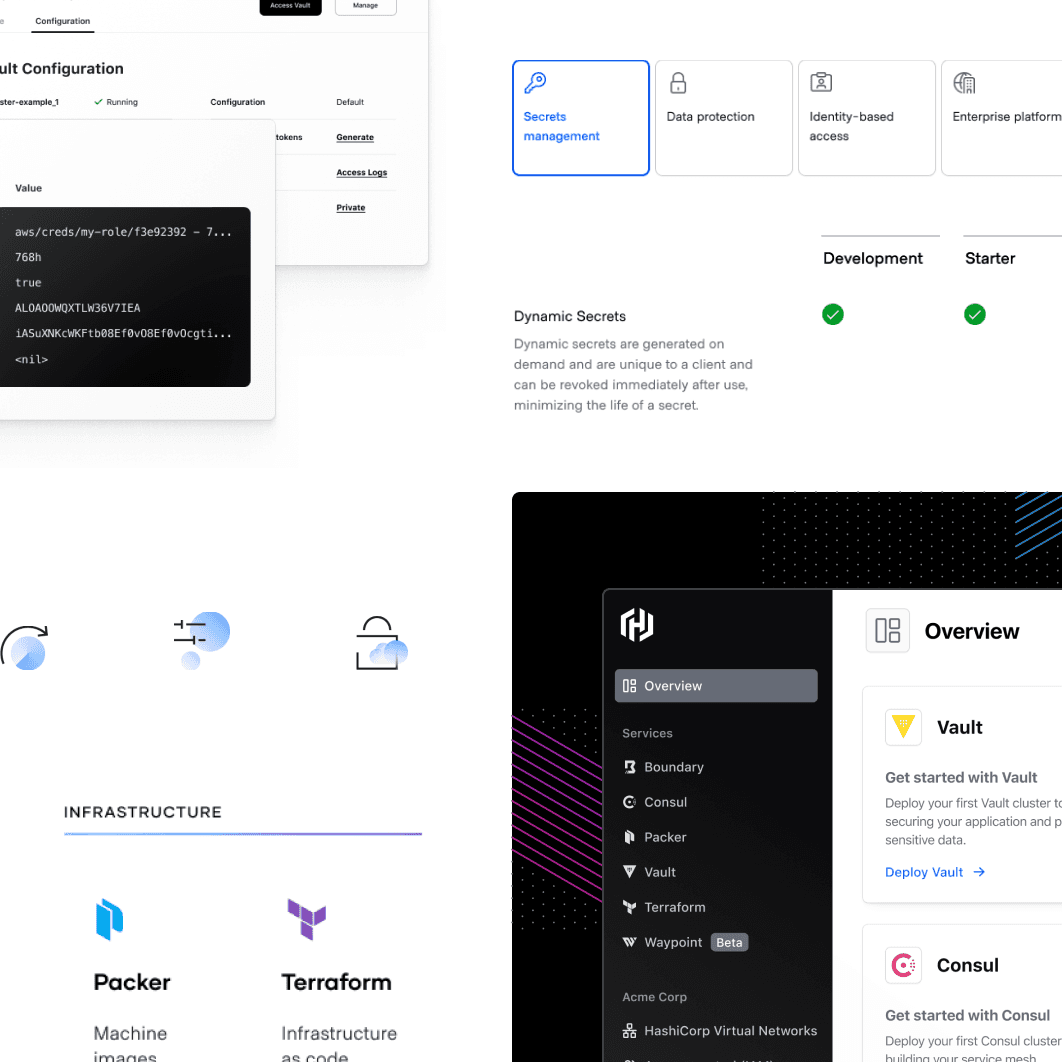
Task: Click the aws/creds/my-role line in code block
Action: [123, 232]
